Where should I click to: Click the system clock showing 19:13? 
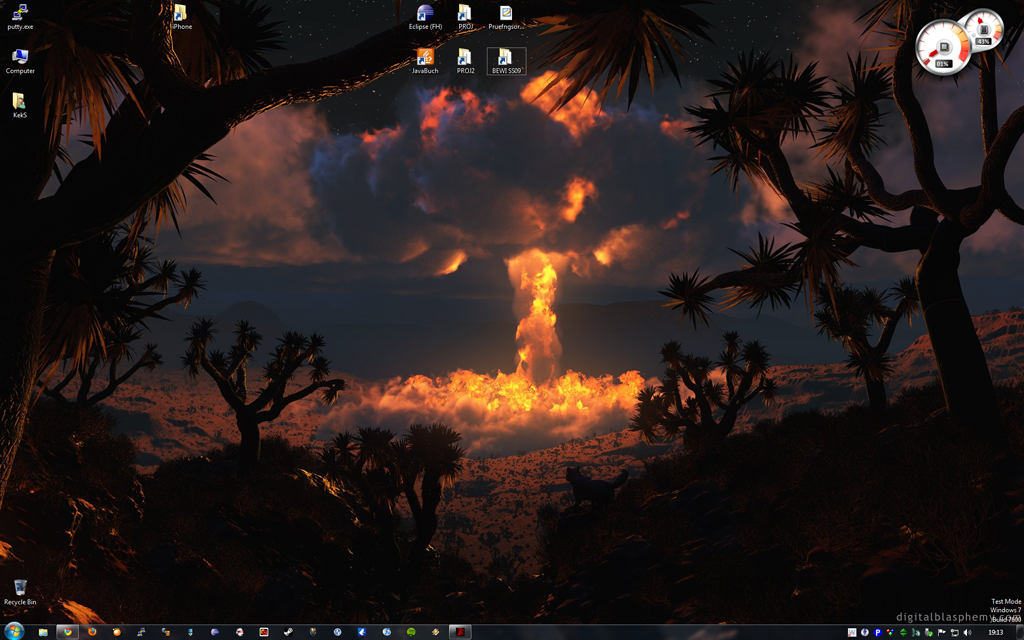click(996, 633)
